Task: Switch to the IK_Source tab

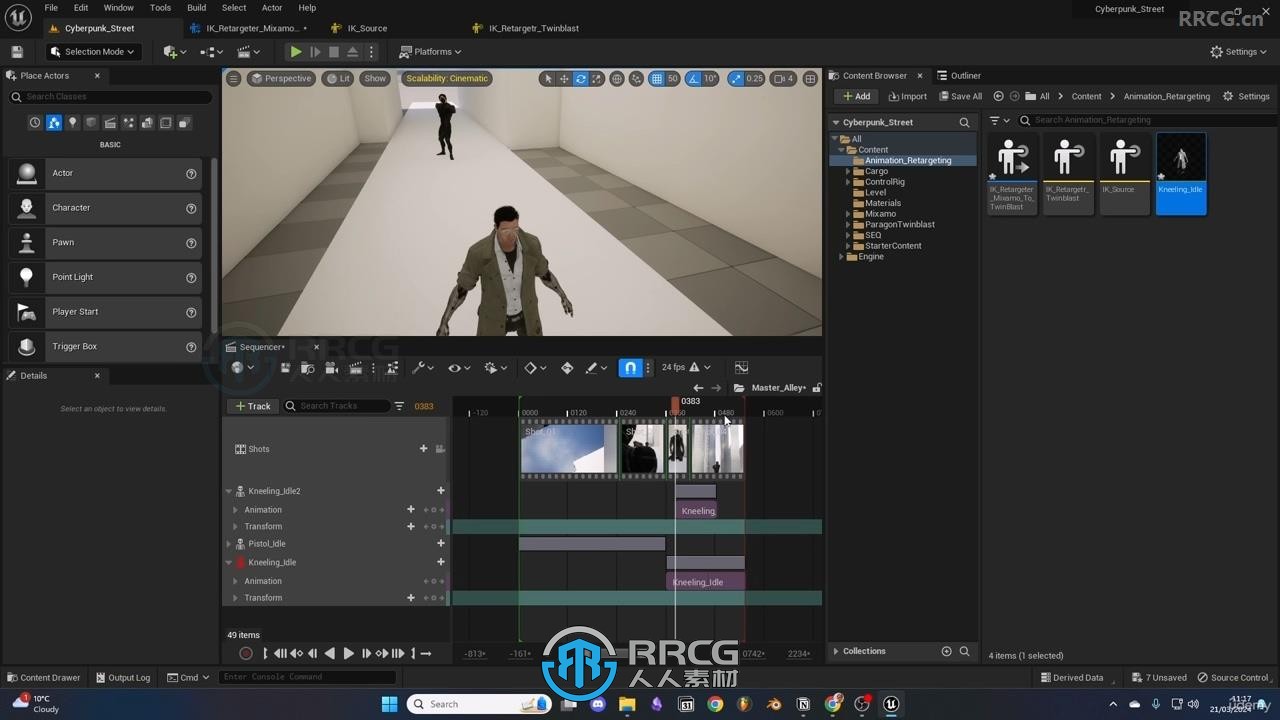Action: (366, 28)
